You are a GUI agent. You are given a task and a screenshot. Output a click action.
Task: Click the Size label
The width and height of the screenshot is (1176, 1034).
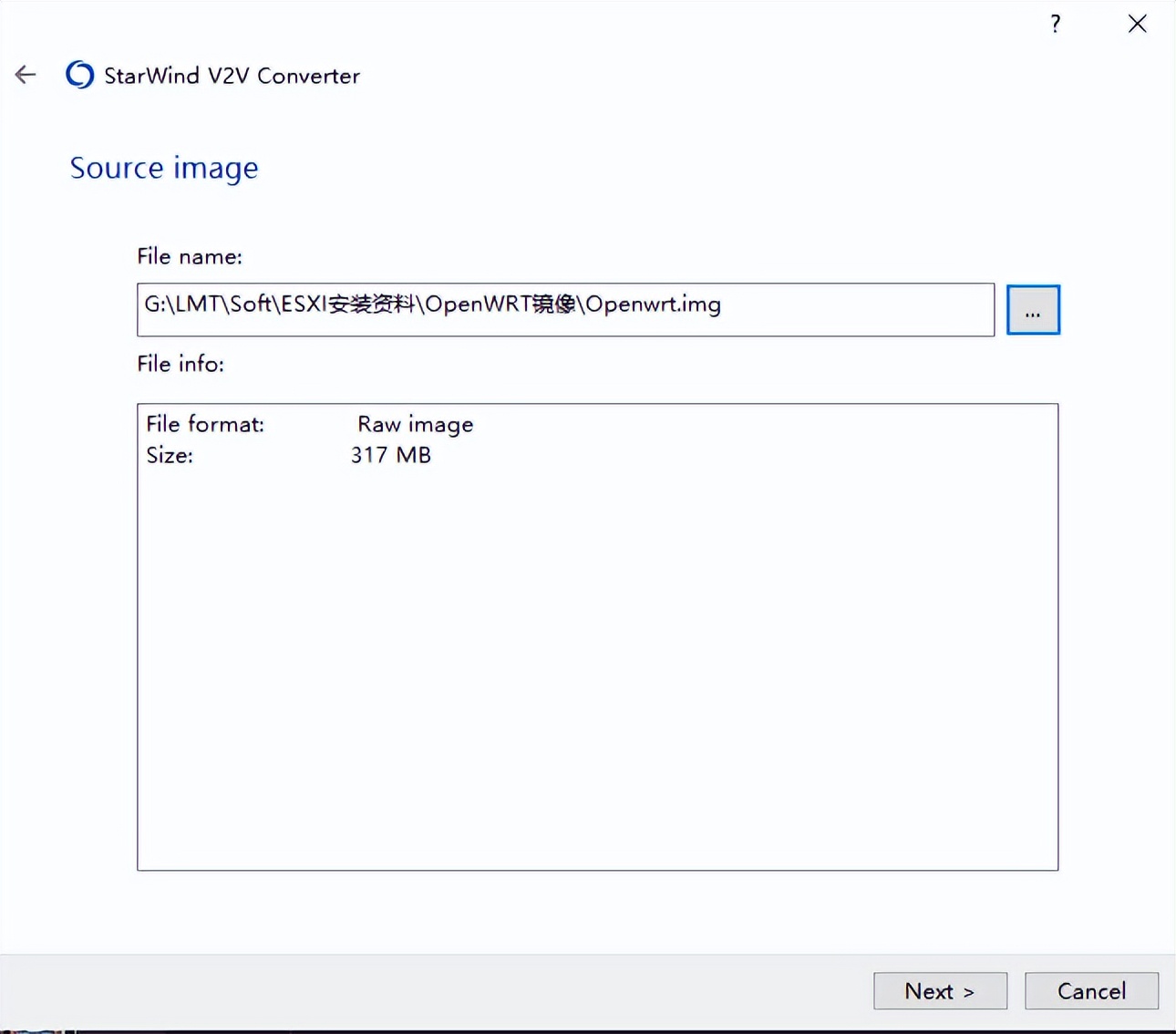tap(170, 455)
